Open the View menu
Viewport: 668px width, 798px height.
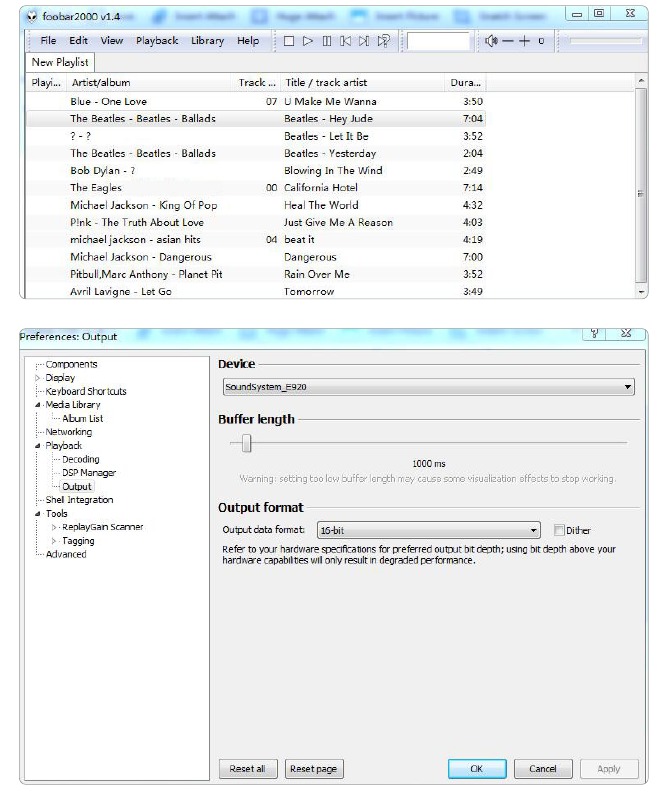[111, 41]
